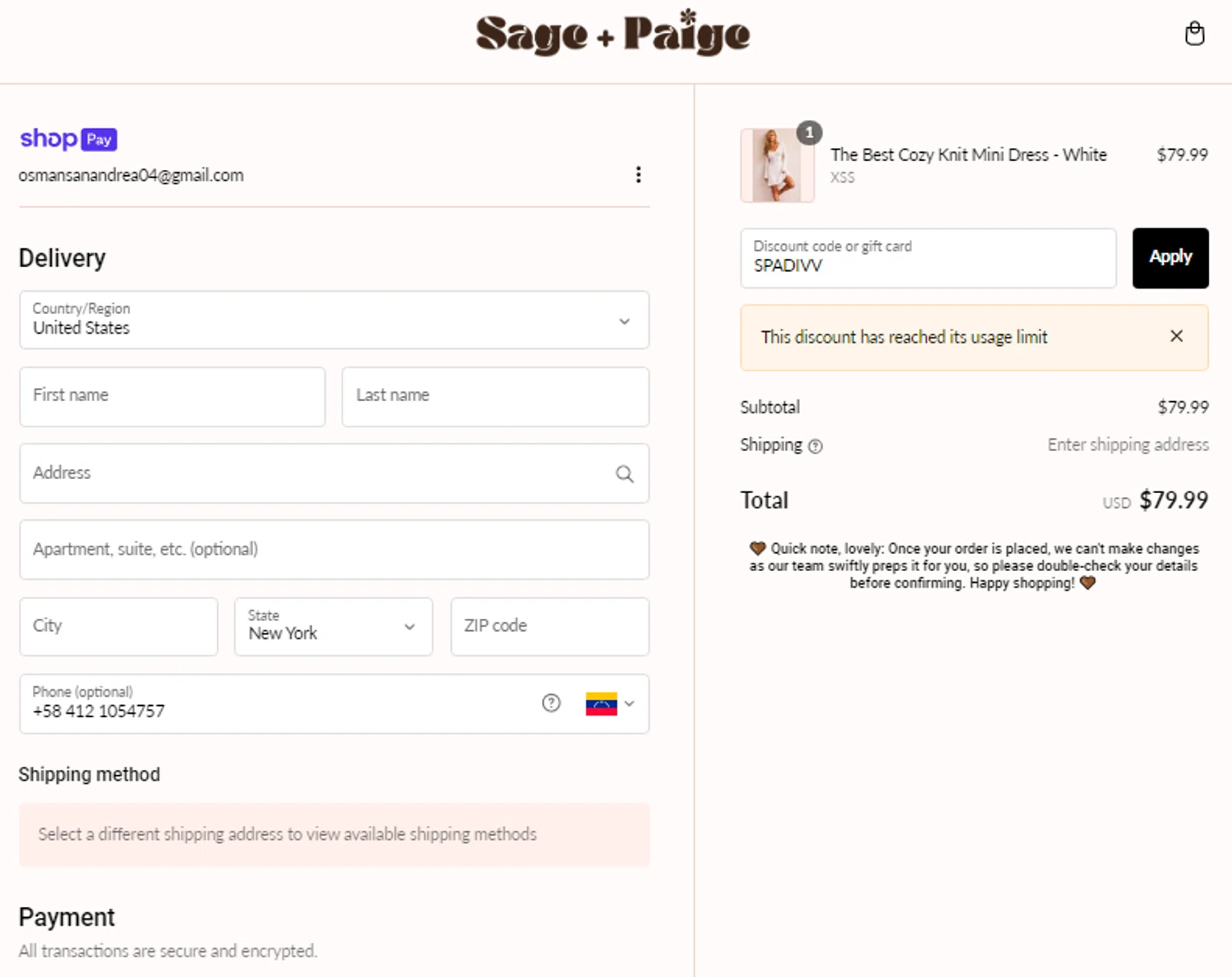Click the 'Enter shipping address' text
1232x977 pixels.
tap(1128, 445)
